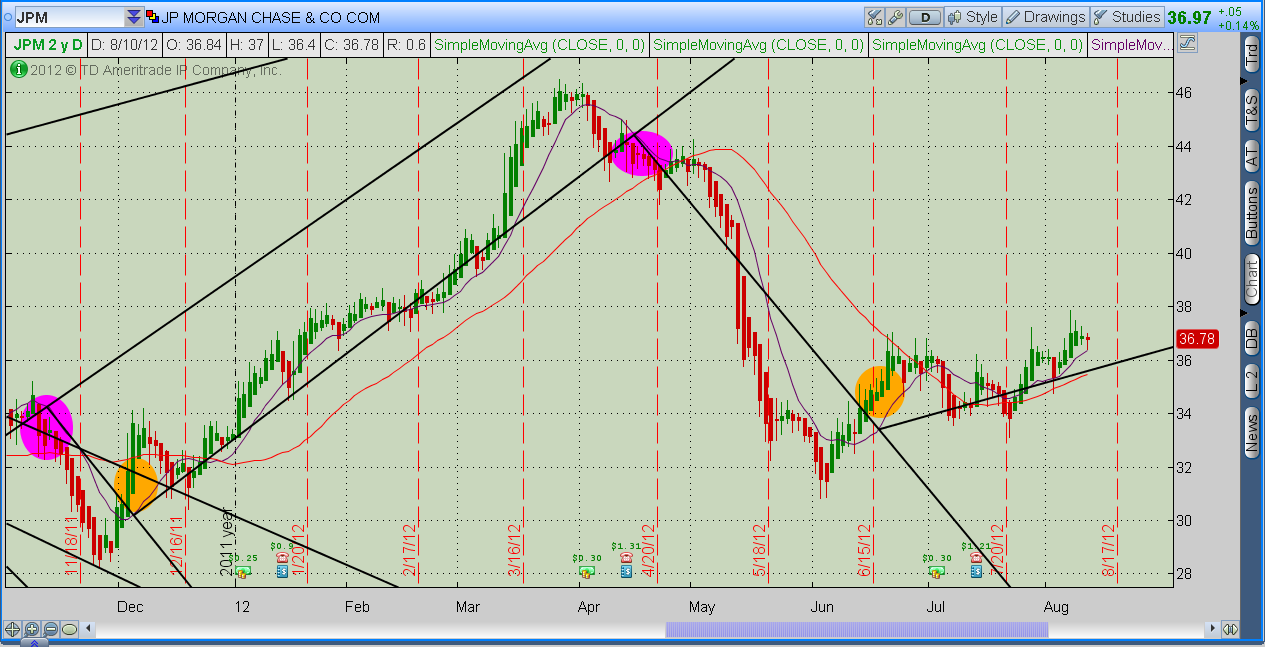The width and height of the screenshot is (1265, 647).
Task: Click the scroll right arrow on timeline
Action: tap(1214, 629)
